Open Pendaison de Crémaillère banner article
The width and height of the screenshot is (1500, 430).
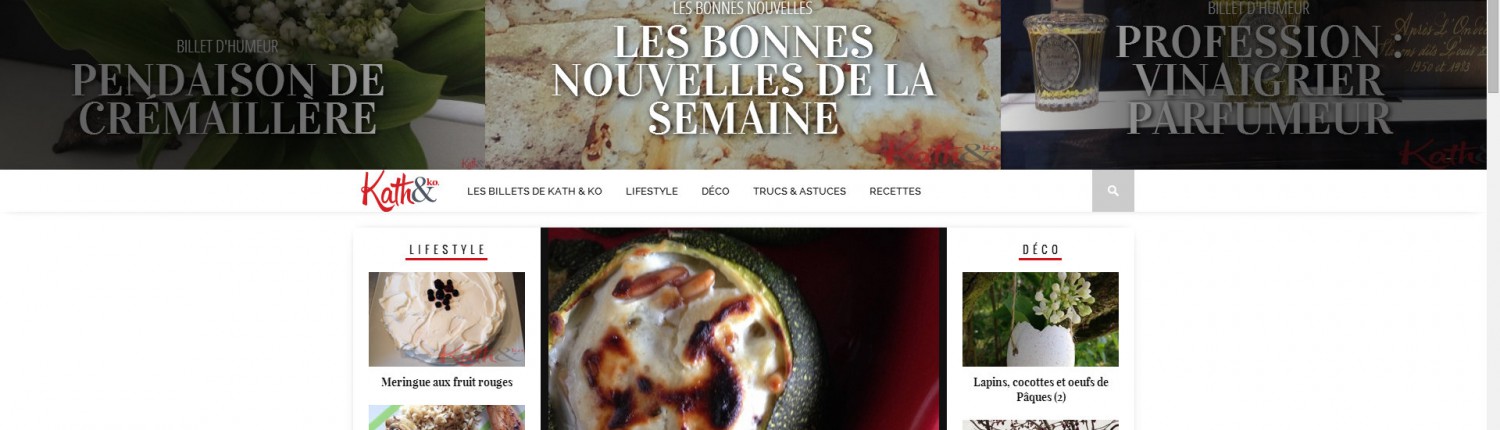228,99
